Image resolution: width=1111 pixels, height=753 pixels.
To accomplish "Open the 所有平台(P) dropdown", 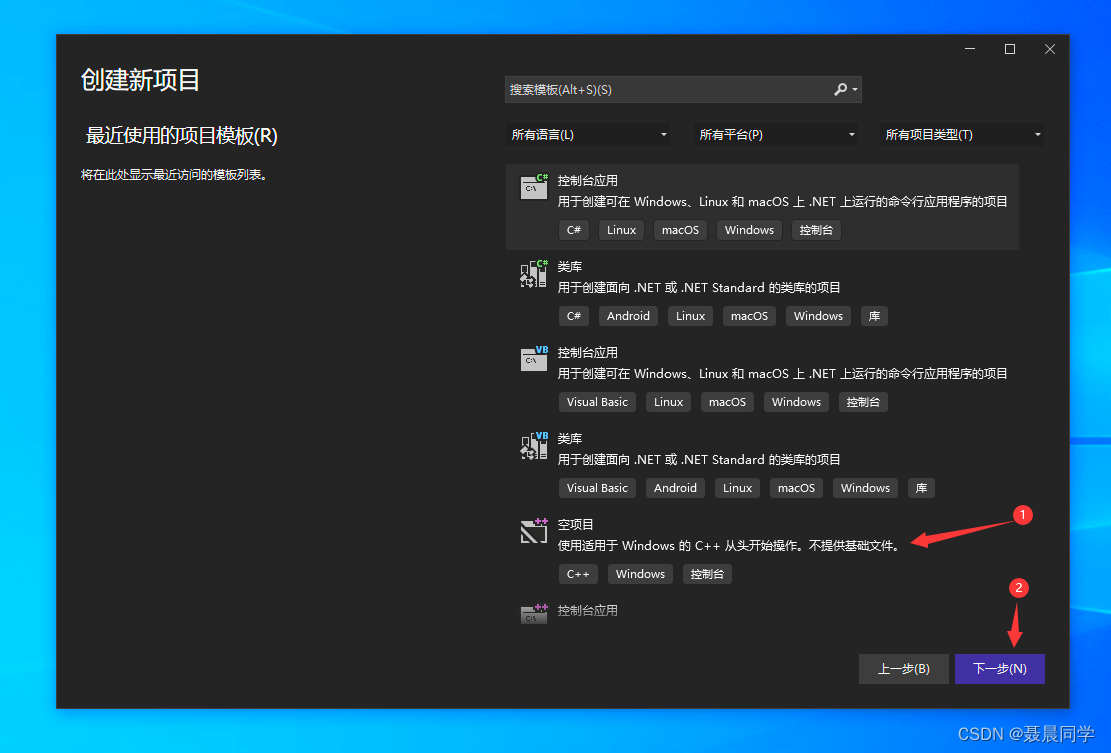I will click(x=775, y=134).
